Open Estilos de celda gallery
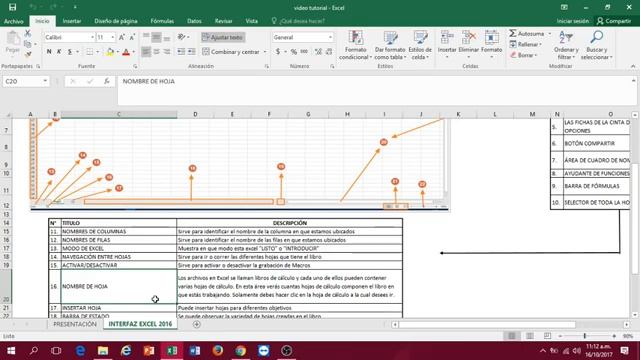 click(x=420, y=45)
